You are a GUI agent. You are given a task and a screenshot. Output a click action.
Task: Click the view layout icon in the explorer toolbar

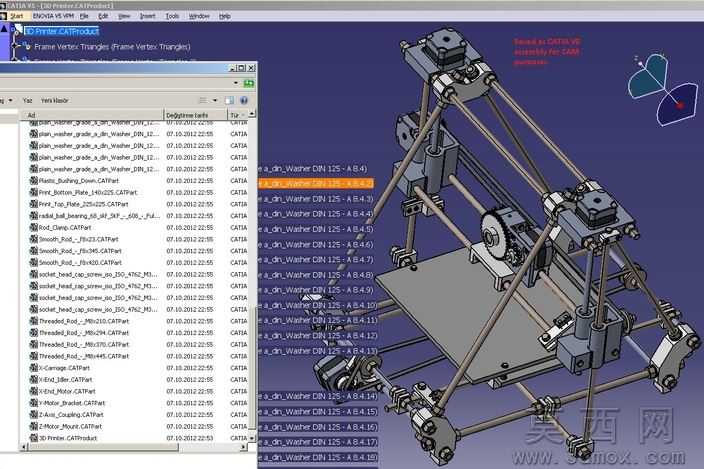[203, 101]
